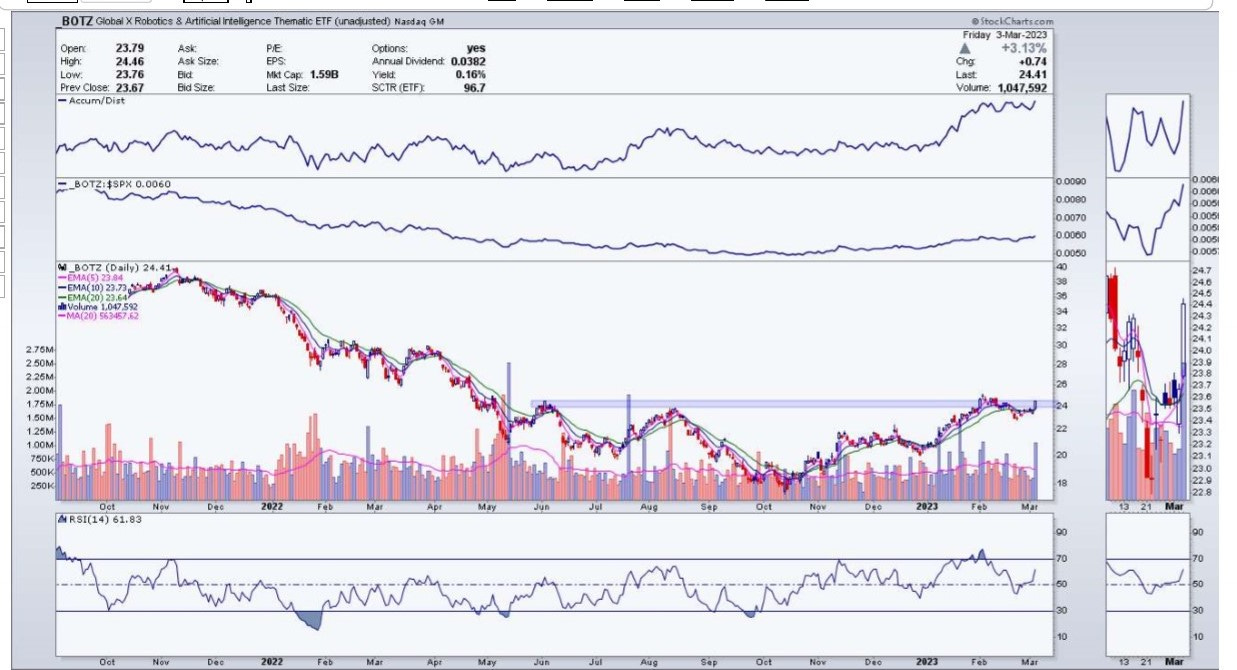Click the Last Size label
This screenshot has height=670, width=1237.
pos(289,87)
